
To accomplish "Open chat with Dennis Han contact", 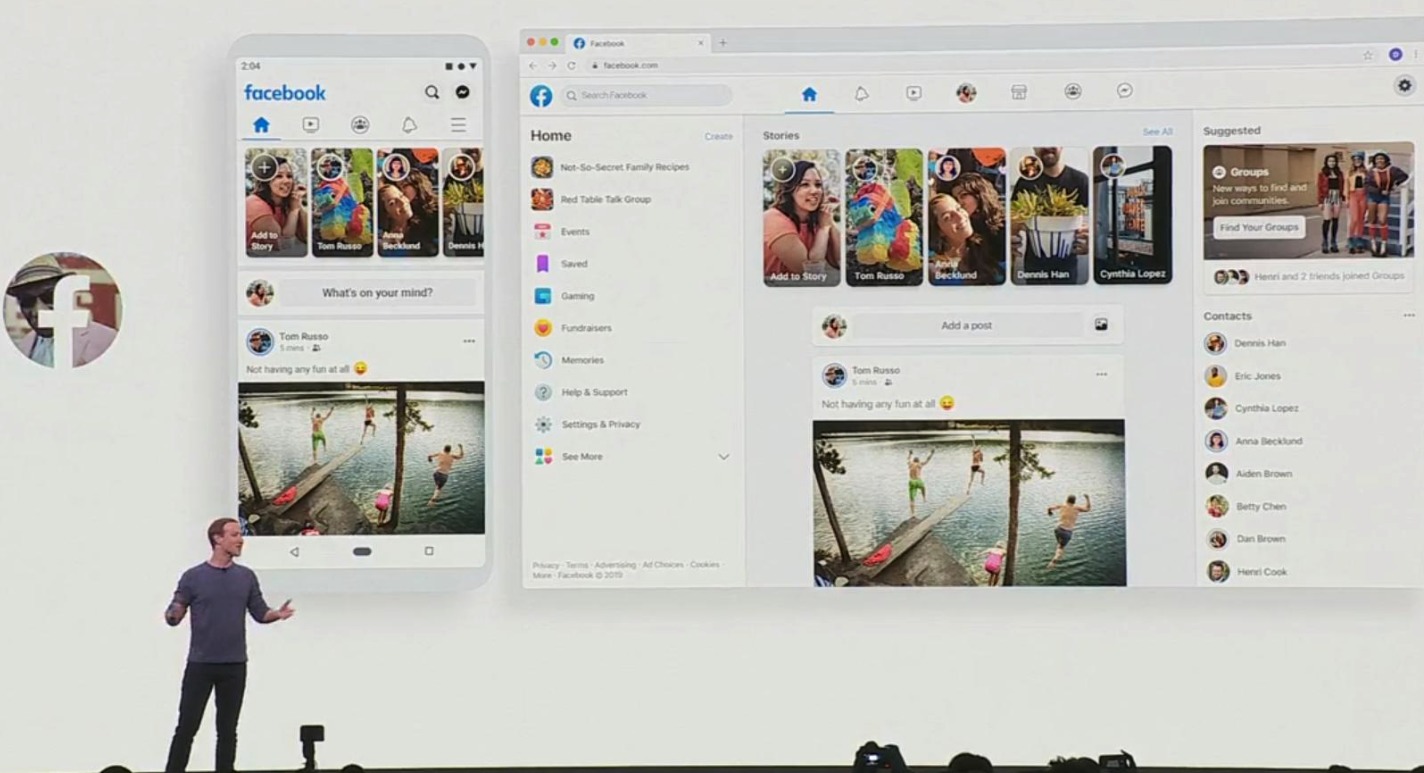I will 1245,343.
